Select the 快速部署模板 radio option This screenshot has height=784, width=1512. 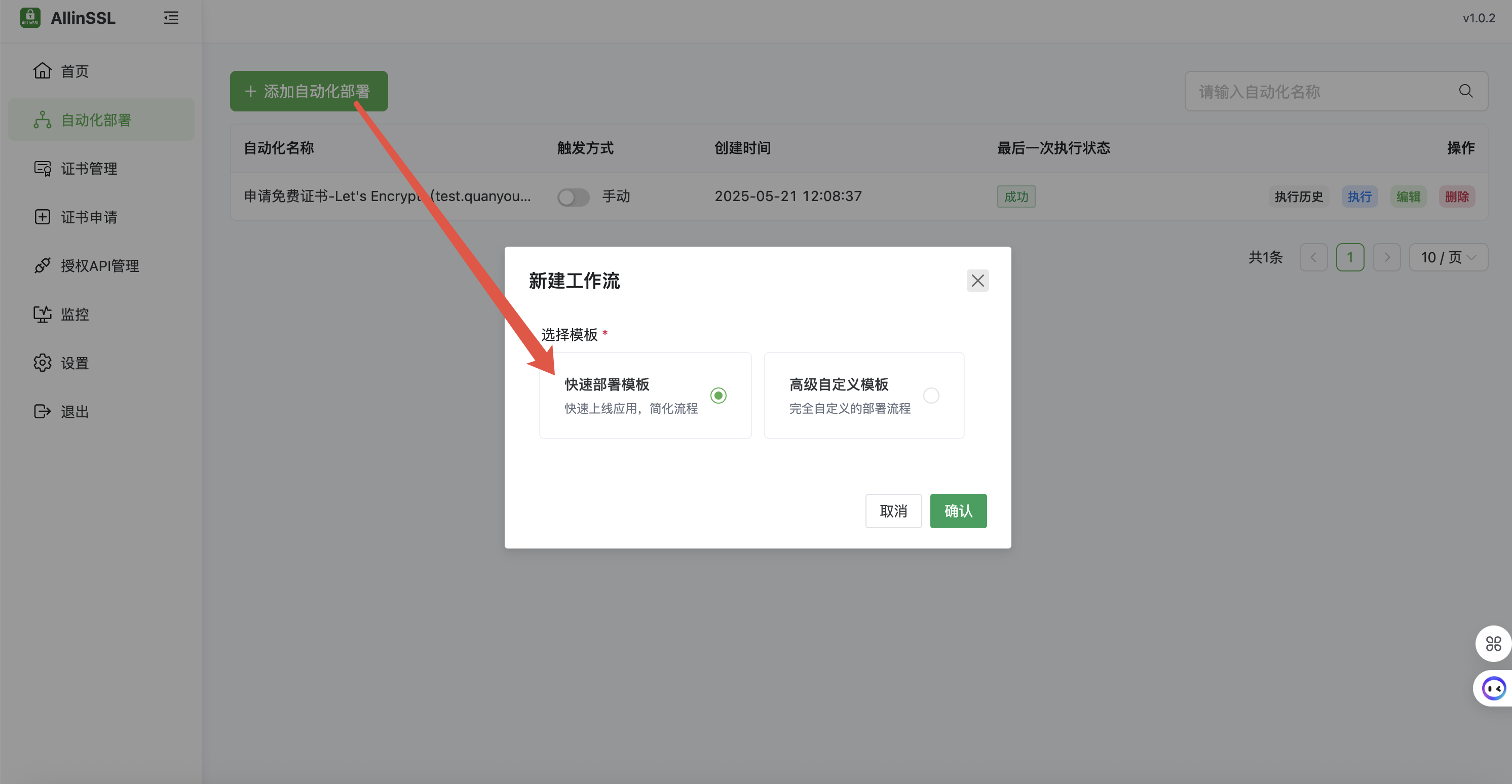click(x=718, y=396)
